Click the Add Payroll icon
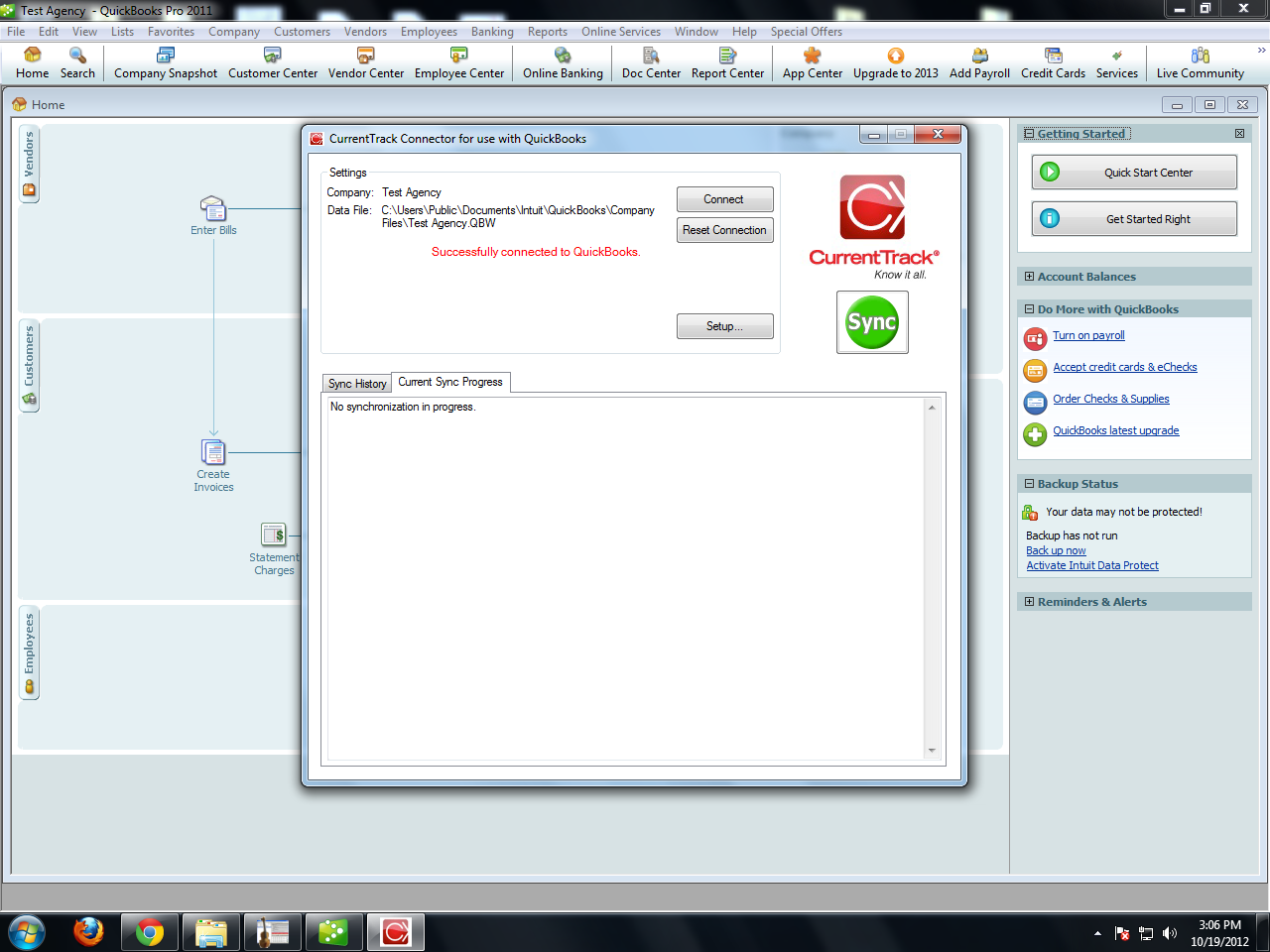Image resolution: width=1270 pixels, height=952 pixels. [x=979, y=63]
